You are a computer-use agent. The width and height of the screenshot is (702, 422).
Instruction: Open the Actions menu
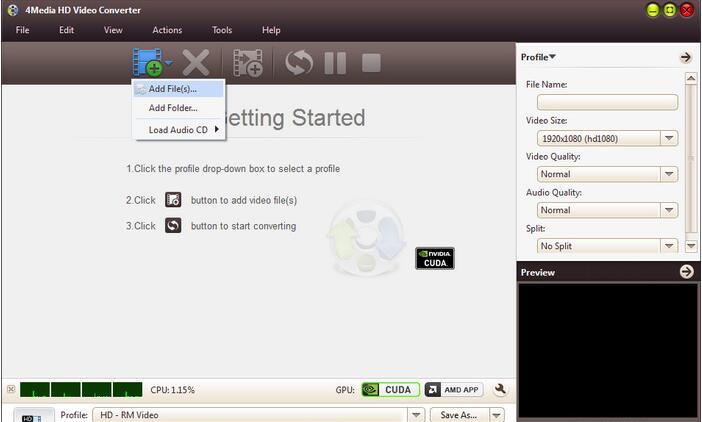pyautogui.click(x=167, y=30)
